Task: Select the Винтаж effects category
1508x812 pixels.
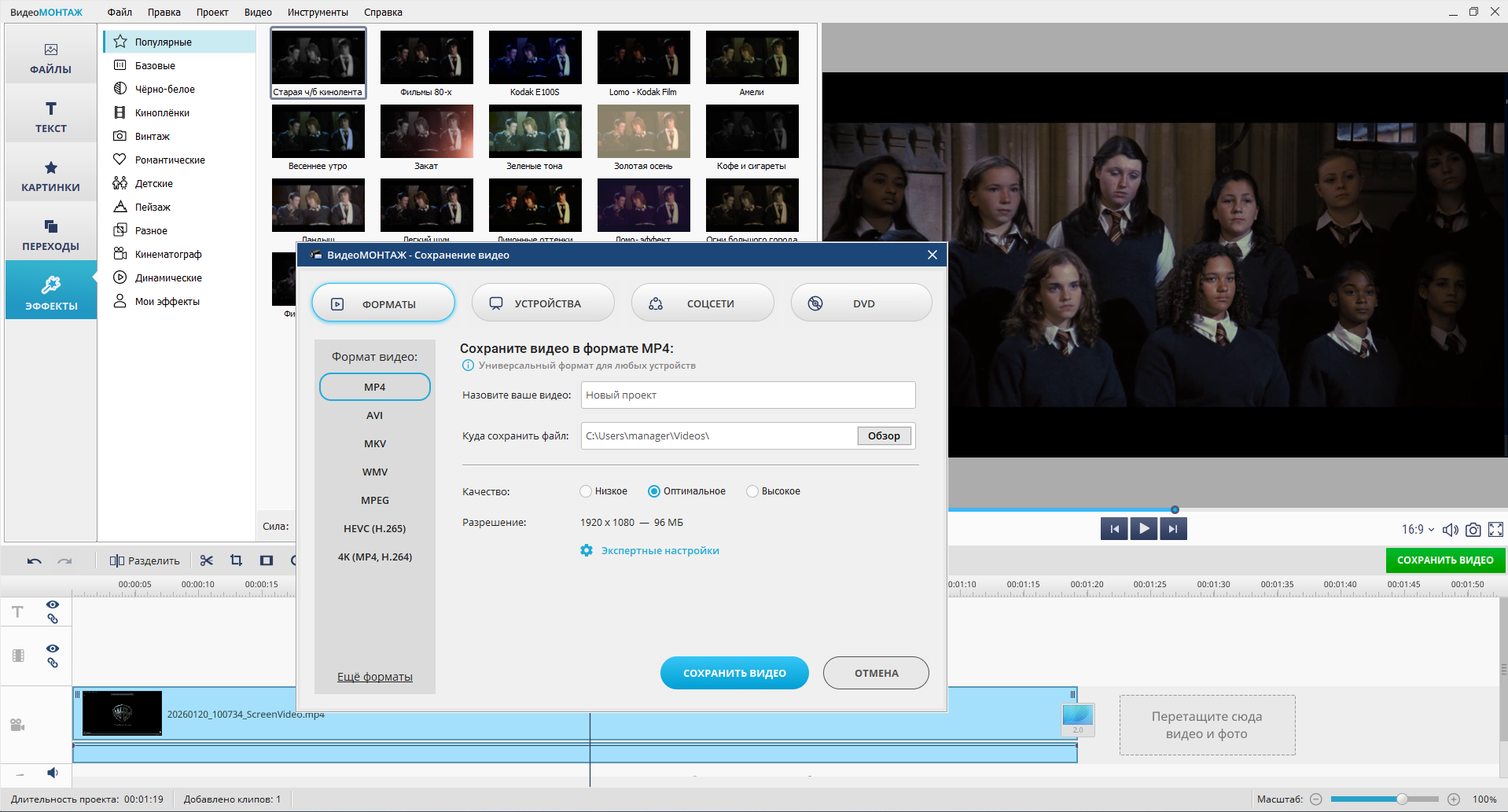Action: tap(180, 136)
